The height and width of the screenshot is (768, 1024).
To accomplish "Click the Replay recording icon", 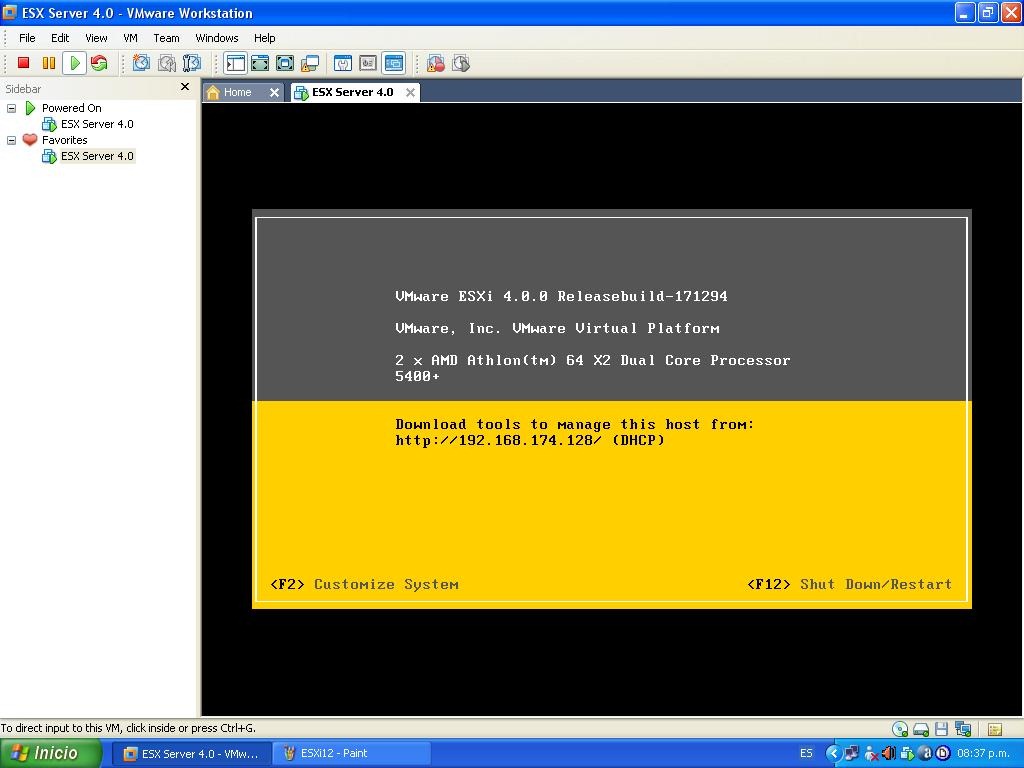I will point(461,63).
